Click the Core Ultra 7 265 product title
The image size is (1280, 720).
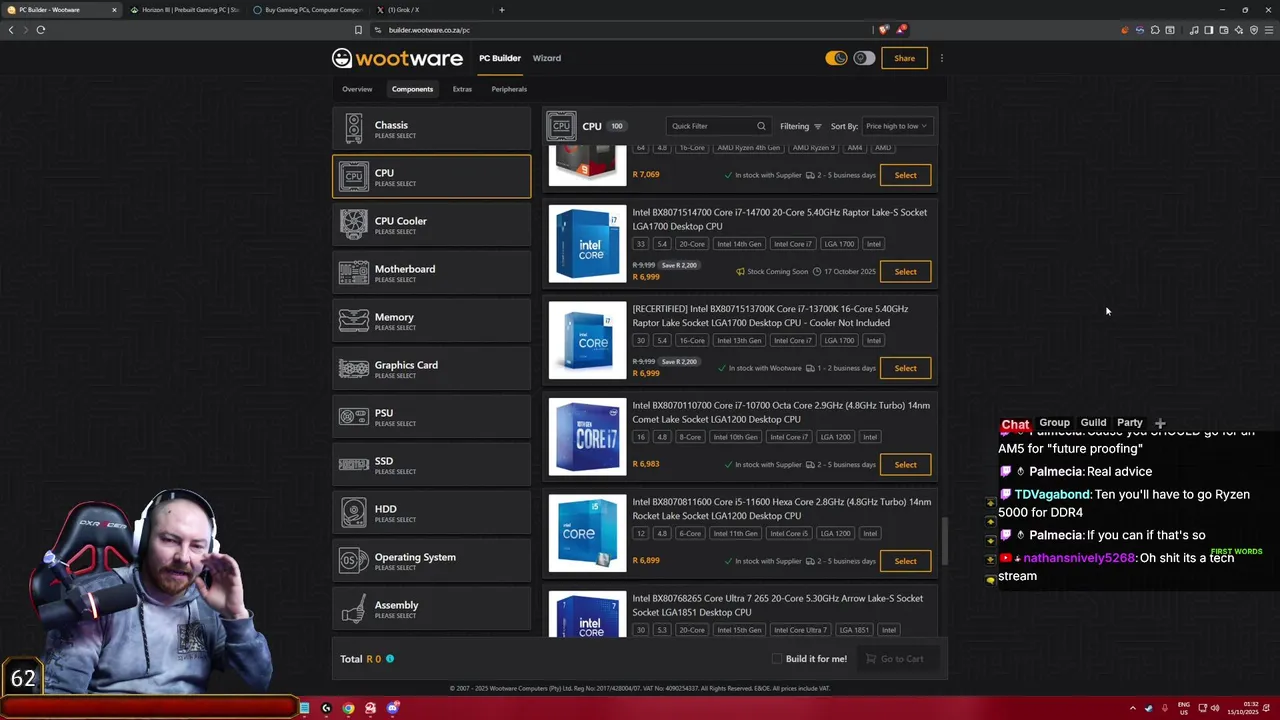point(777,605)
